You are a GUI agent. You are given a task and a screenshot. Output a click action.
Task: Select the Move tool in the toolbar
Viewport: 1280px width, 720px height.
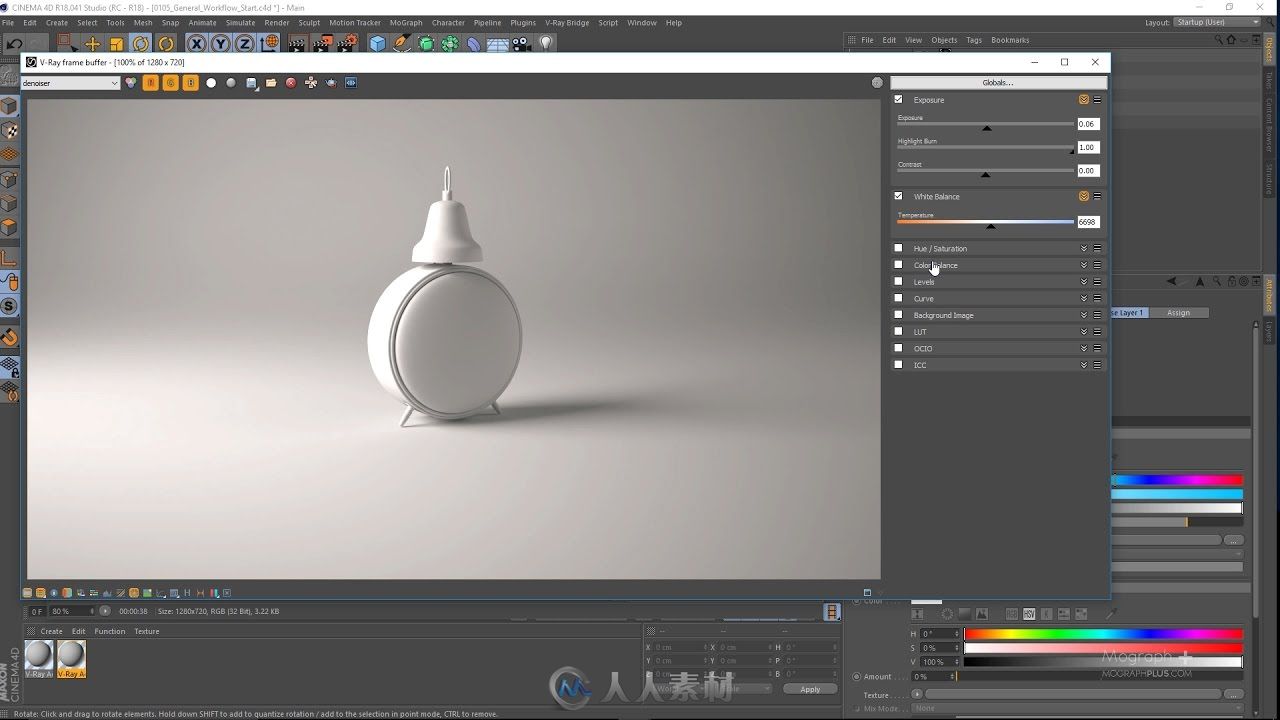click(x=92, y=43)
